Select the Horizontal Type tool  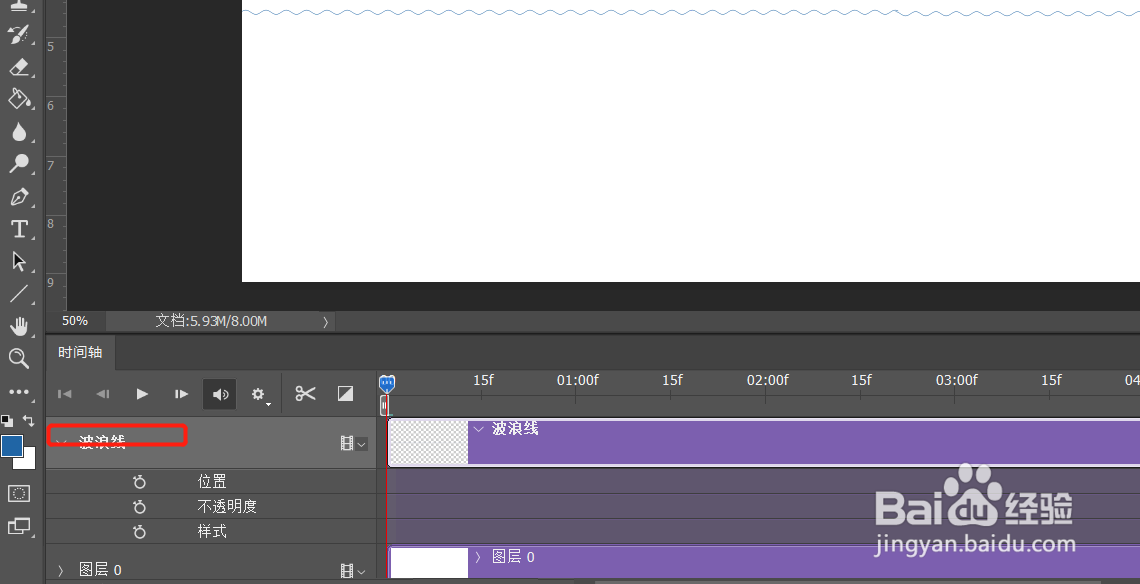pyautogui.click(x=19, y=229)
